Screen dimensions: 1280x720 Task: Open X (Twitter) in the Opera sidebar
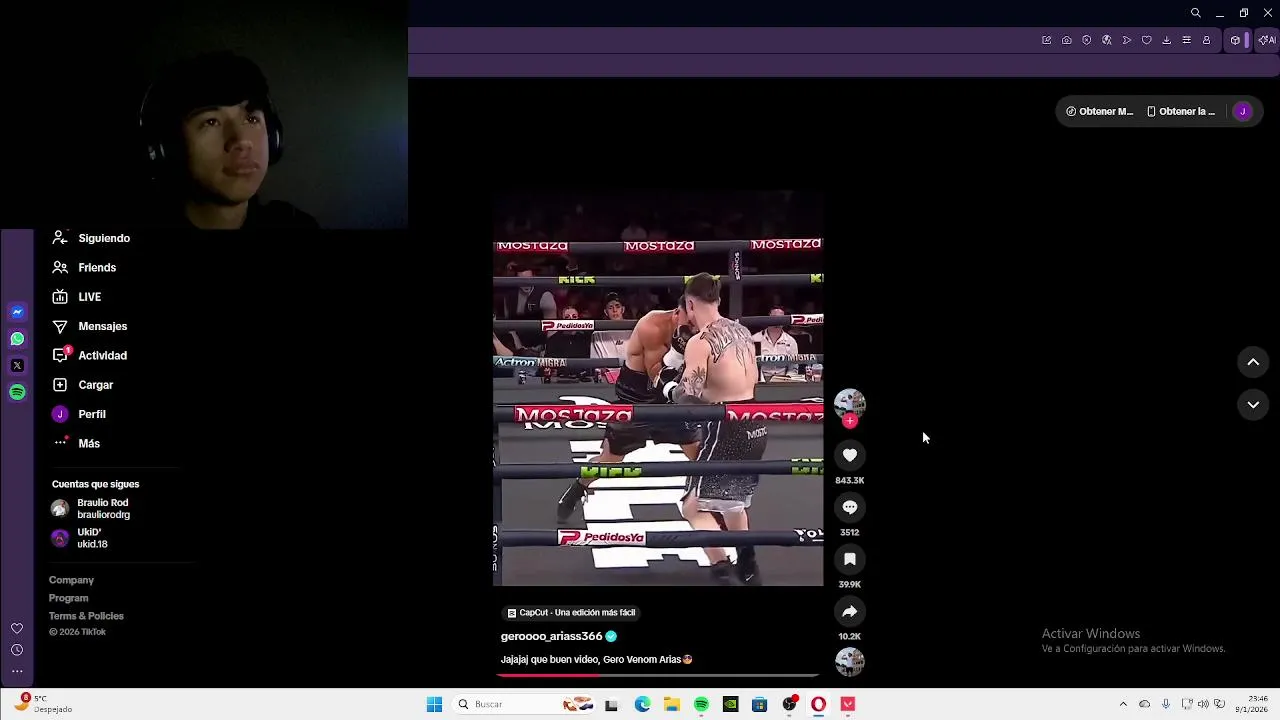pos(17,366)
